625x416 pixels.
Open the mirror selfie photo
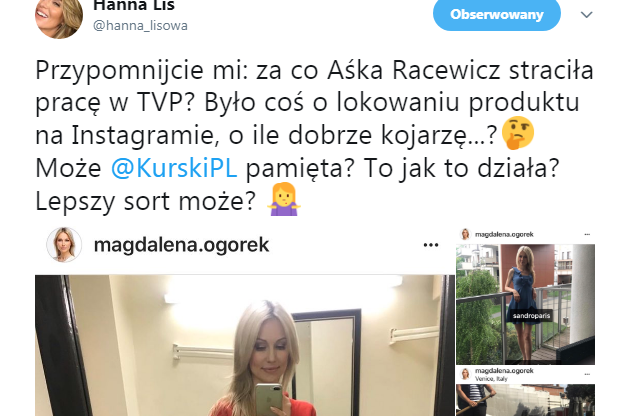(245, 345)
